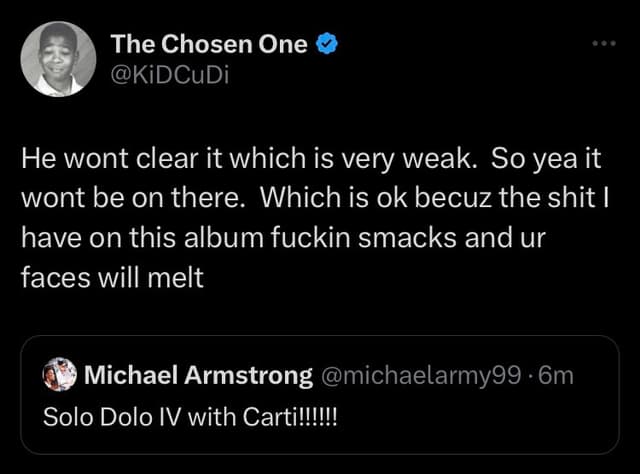Select the name Michael Armstrong in quote
This screenshot has height=474, width=640.
point(198,376)
